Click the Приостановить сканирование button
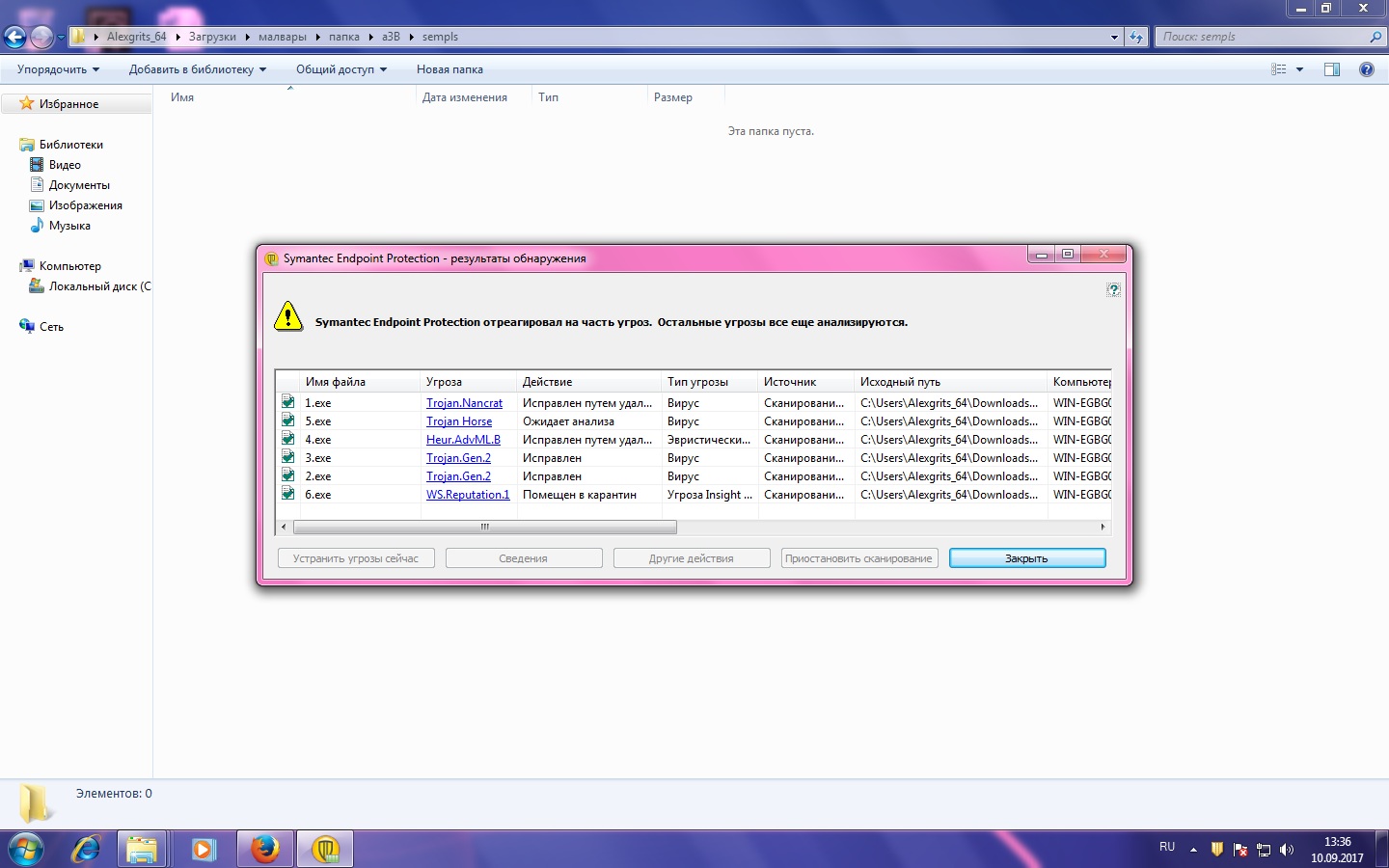The image size is (1389, 868). (859, 558)
